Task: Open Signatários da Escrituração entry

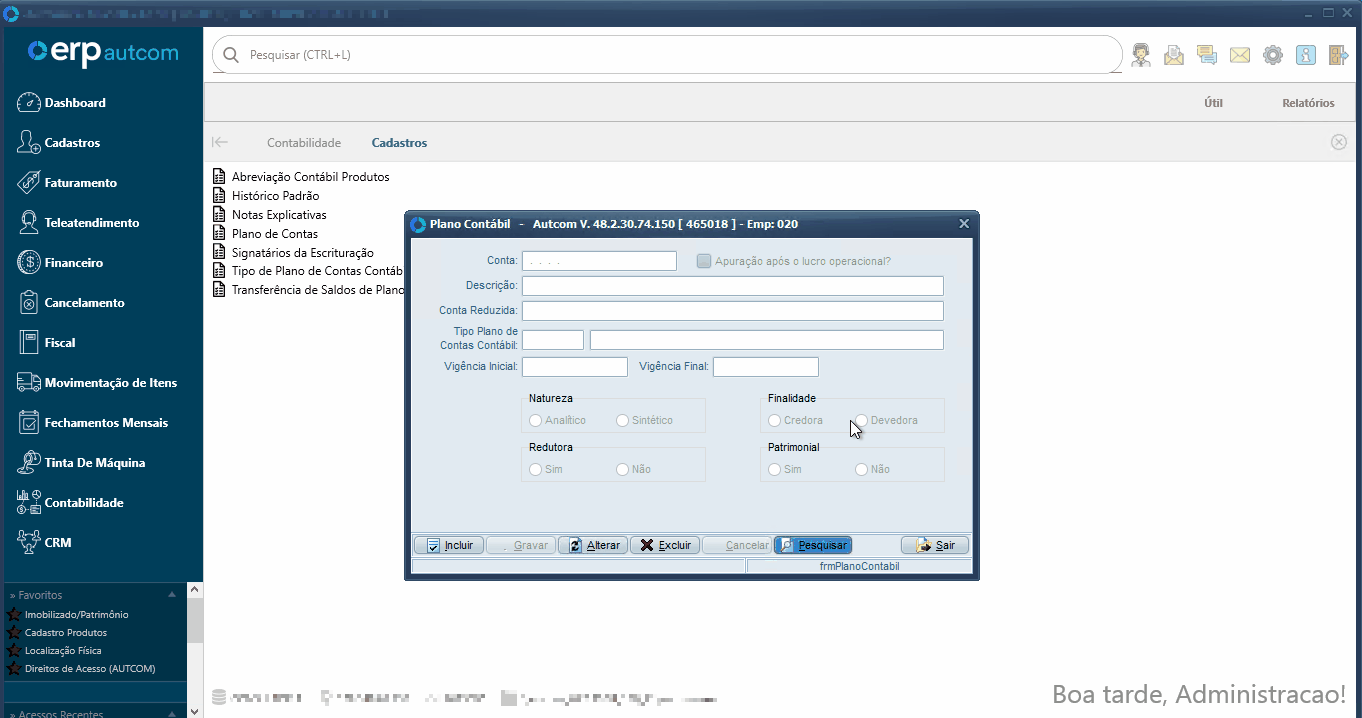Action: [293, 253]
